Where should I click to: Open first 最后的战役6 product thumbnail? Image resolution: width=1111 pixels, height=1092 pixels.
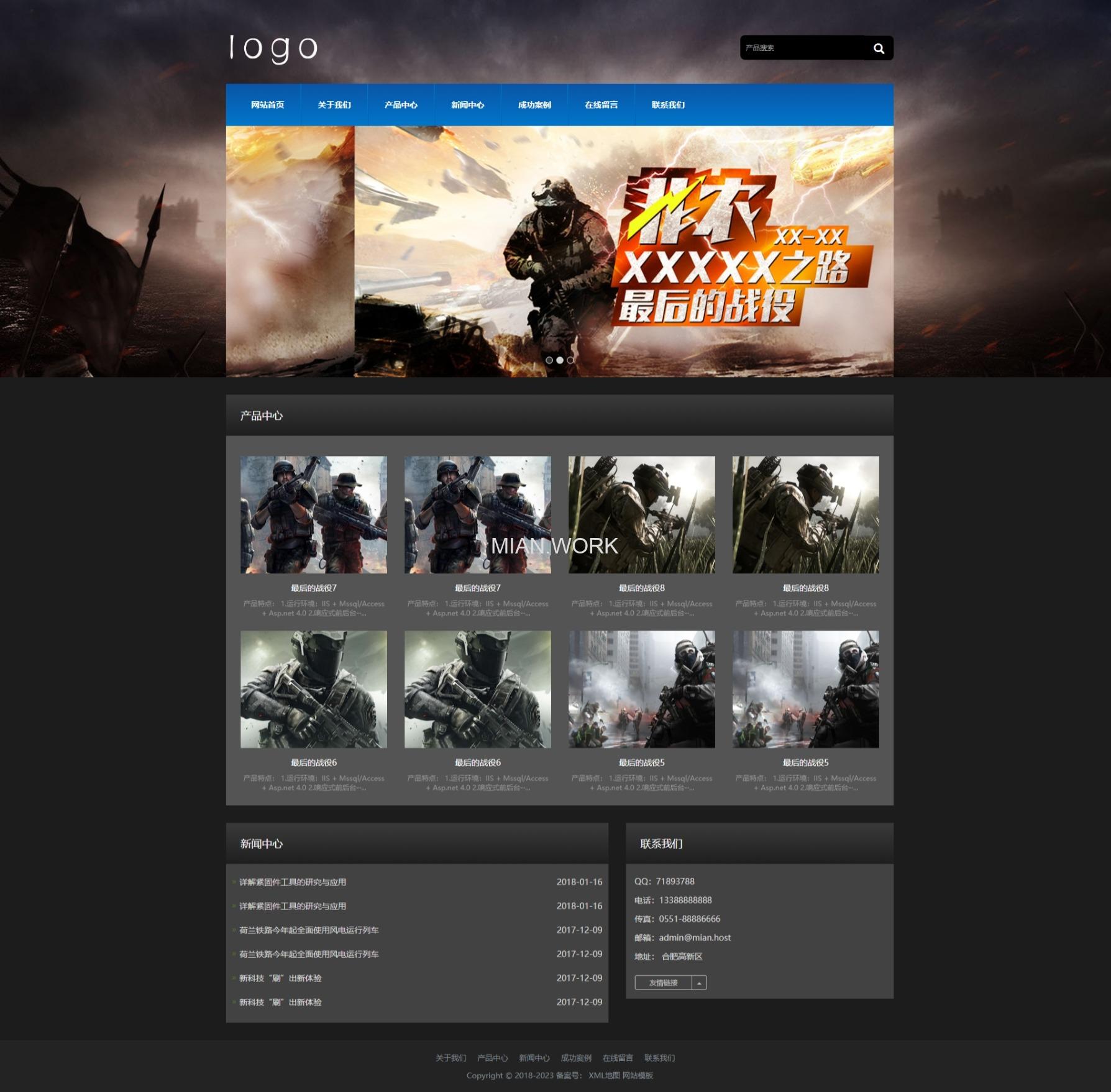pyautogui.click(x=314, y=689)
